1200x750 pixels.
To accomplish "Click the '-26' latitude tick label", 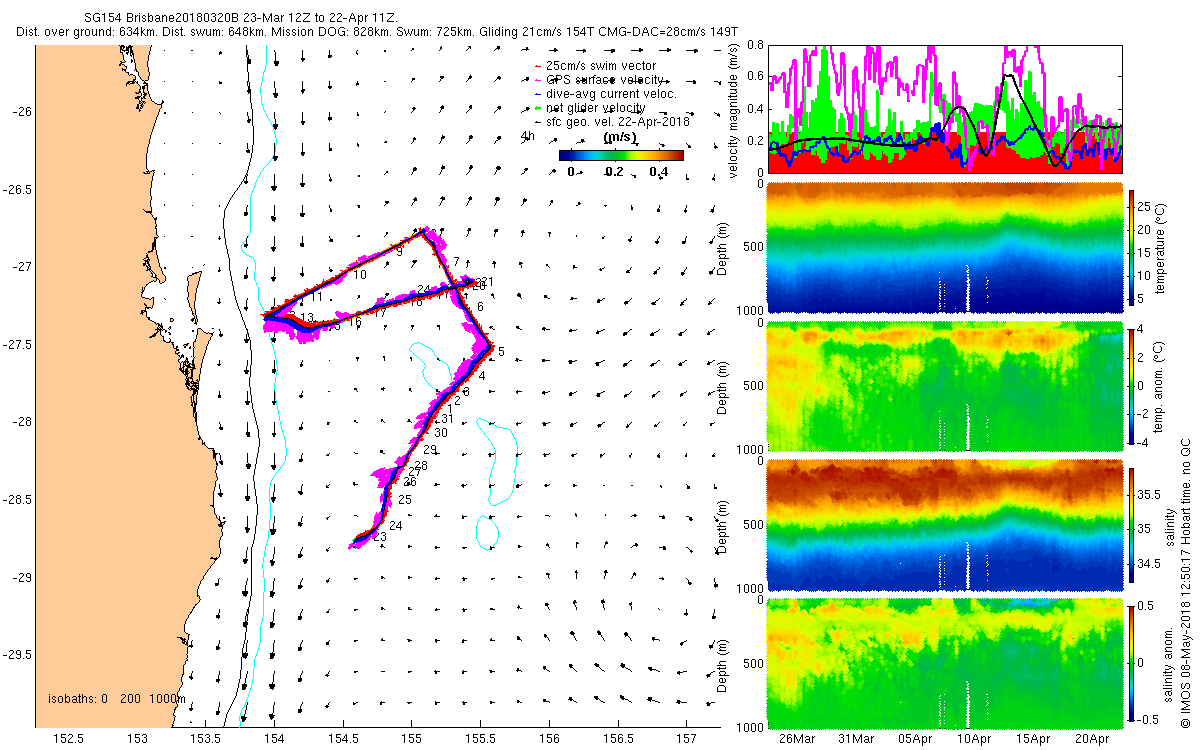I will click(21, 111).
